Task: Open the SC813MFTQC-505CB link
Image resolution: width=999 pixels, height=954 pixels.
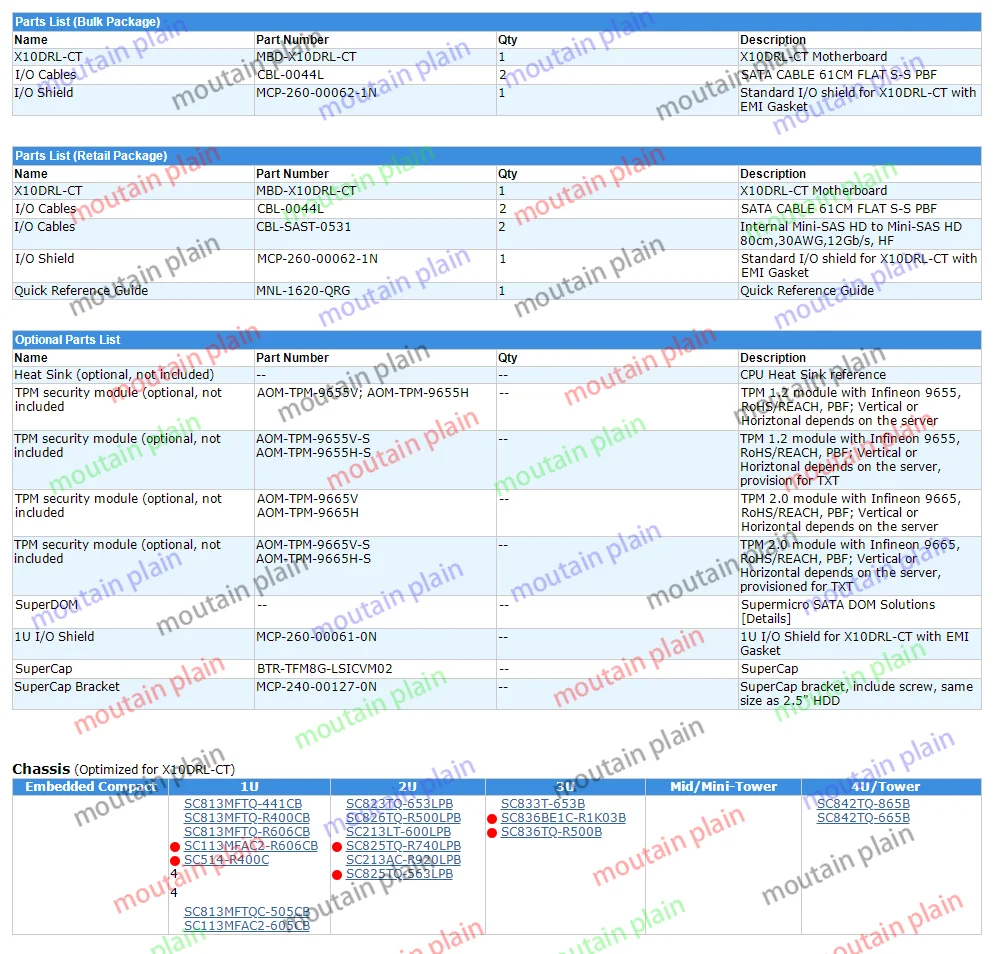Action: (247, 911)
